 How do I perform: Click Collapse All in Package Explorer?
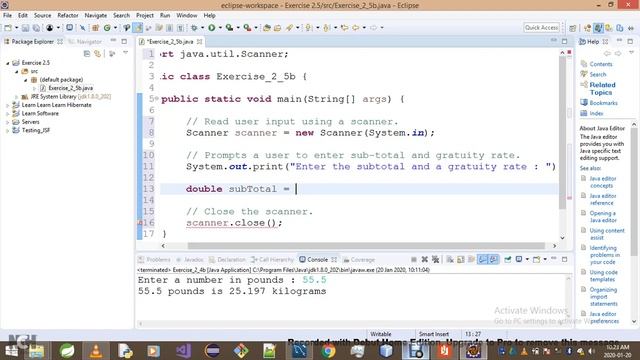click(87, 53)
